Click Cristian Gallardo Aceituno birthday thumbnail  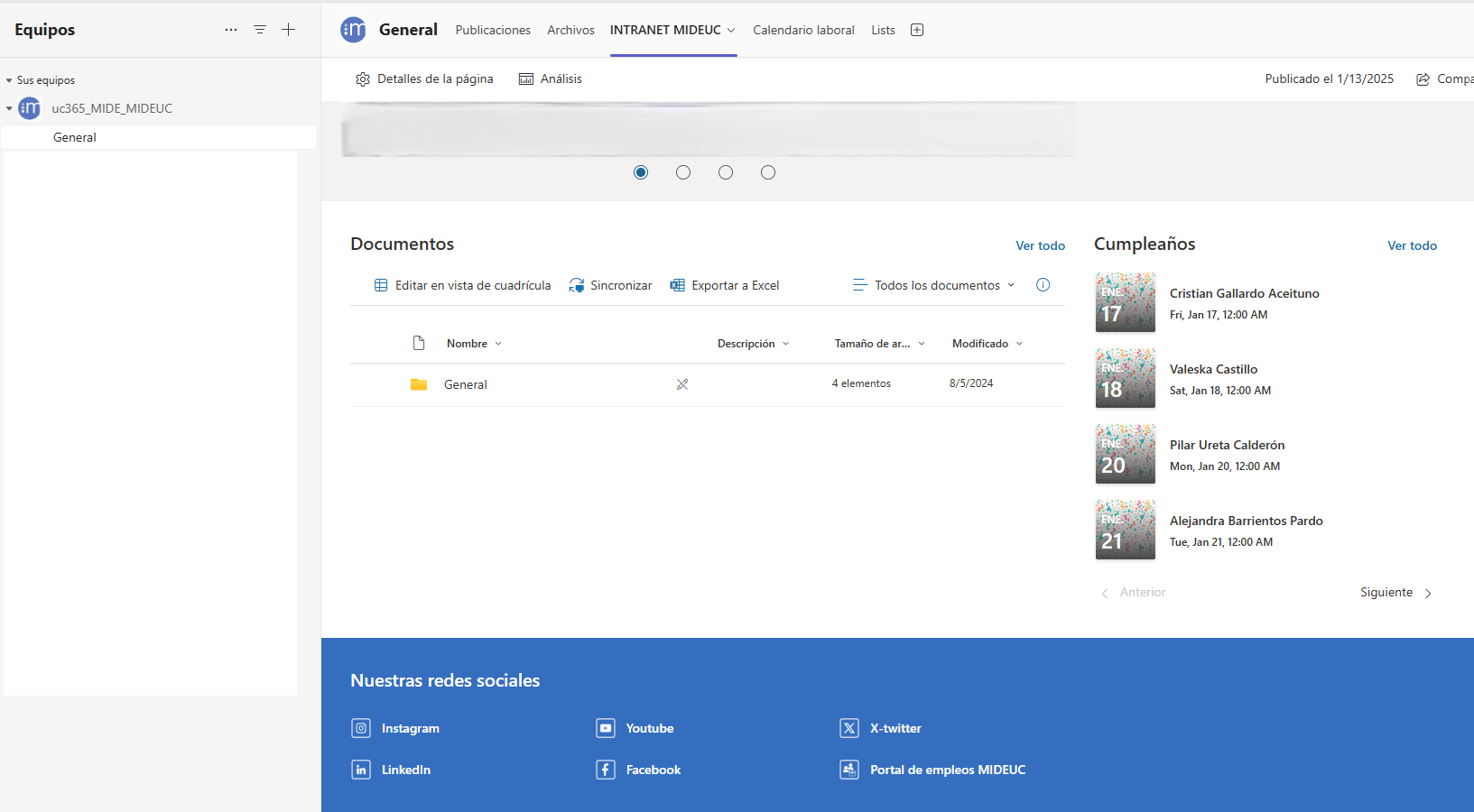(x=1126, y=302)
